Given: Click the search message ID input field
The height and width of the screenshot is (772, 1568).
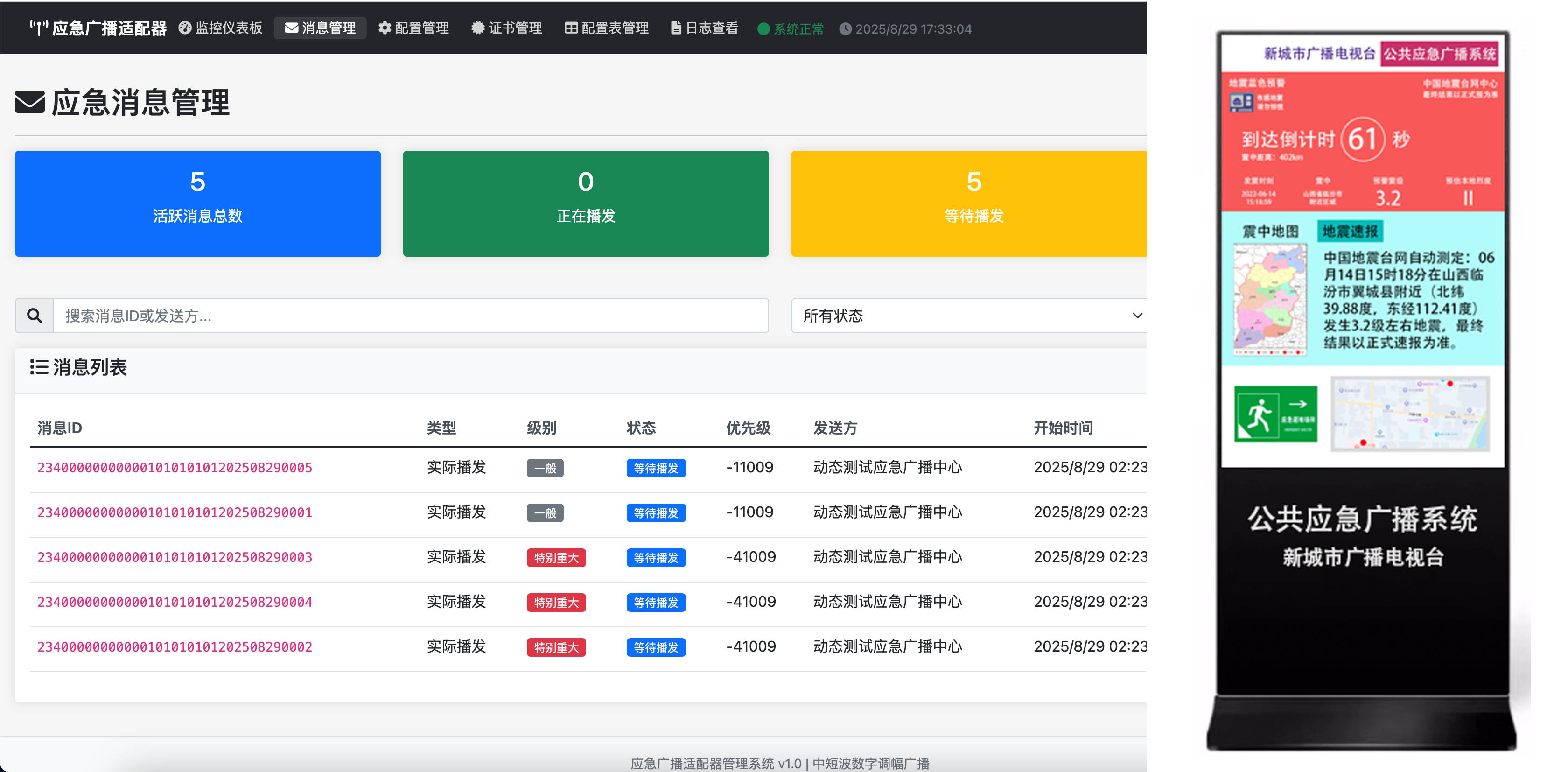Looking at the screenshot, I should coord(411,316).
